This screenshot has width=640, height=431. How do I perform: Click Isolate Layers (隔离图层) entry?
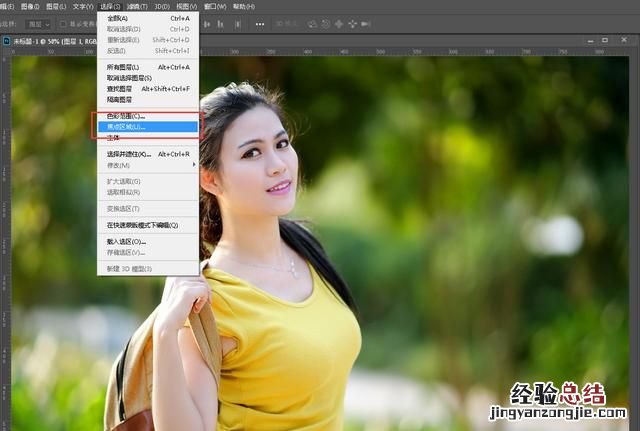point(120,100)
